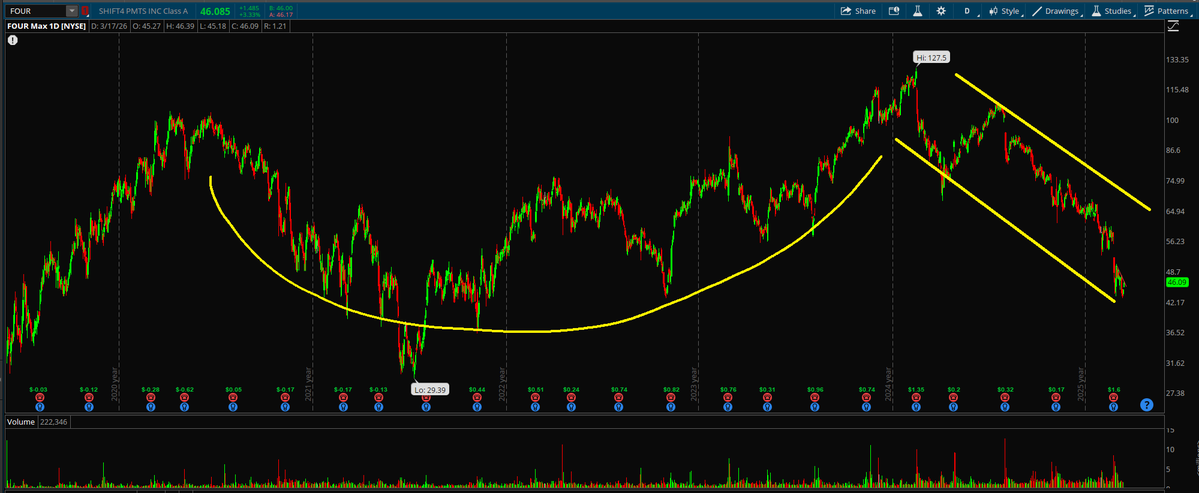Click red earnings icon under $0.31
1199x493 pixels.
(767, 397)
